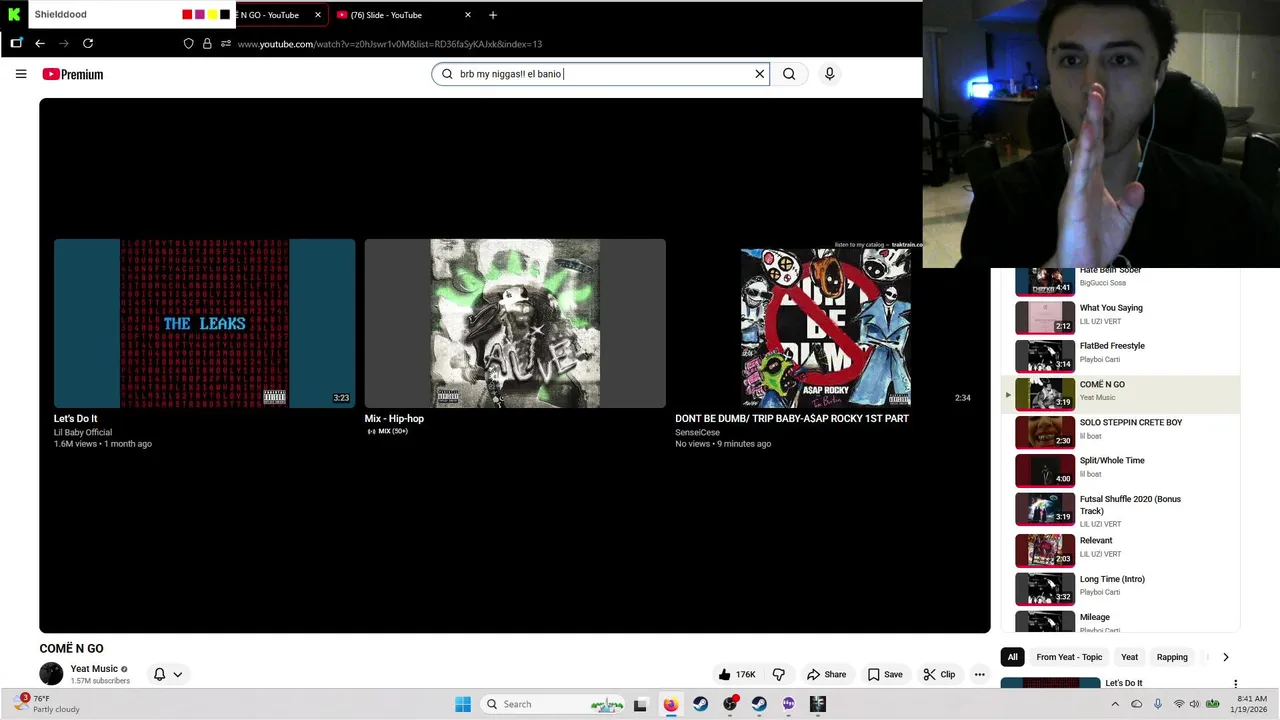Screen dimensions: 1280x720
Task: Open the weather widget showing 76°F
Action: tap(47, 704)
